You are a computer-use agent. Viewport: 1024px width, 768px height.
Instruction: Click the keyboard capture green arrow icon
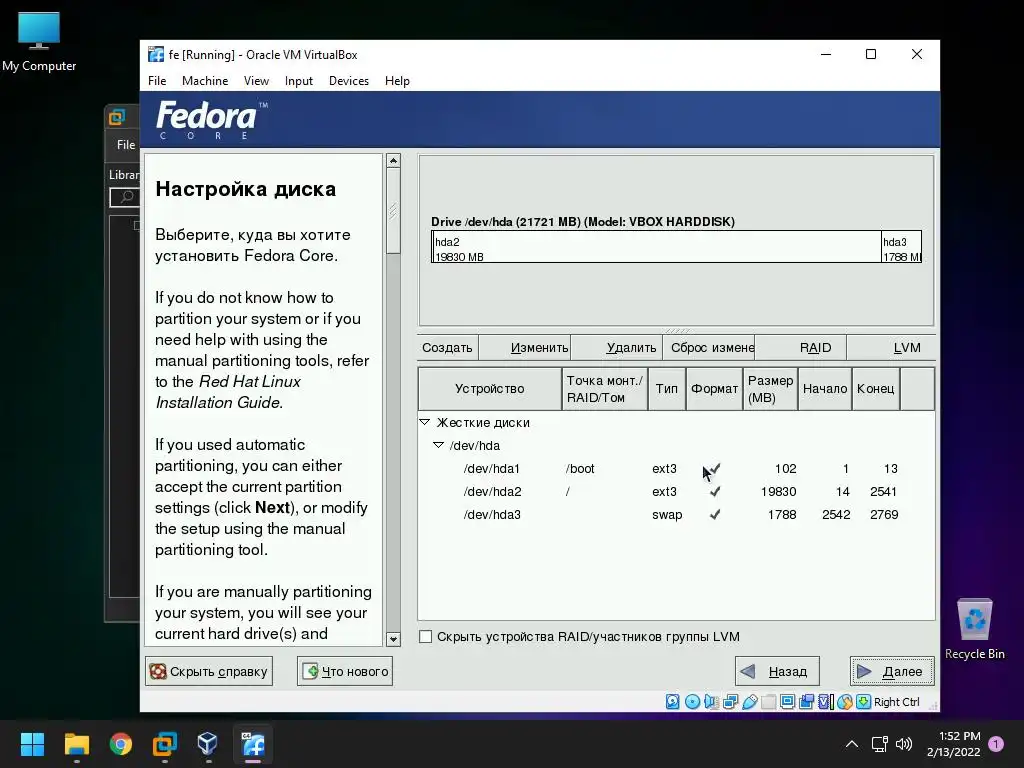[x=863, y=701]
